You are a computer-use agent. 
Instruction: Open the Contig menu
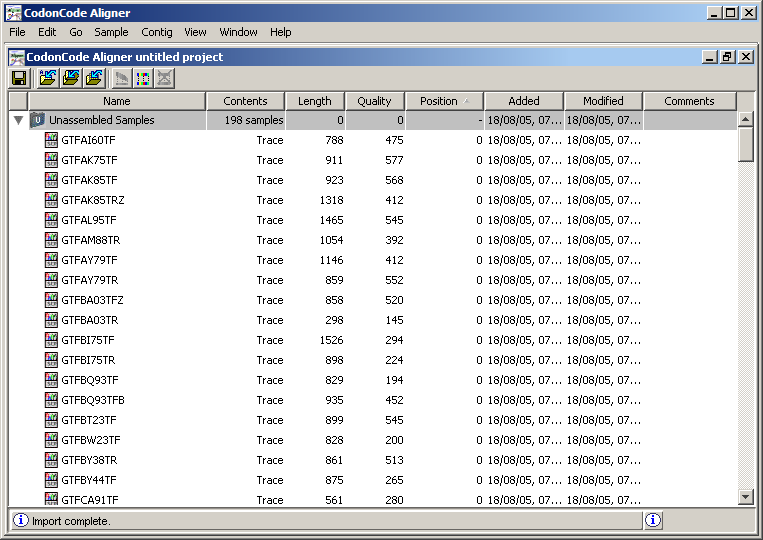click(x=157, y=32)
